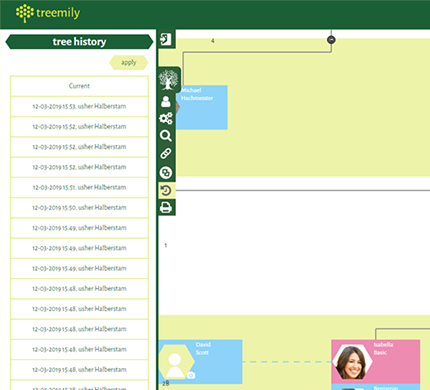Open the family tree icon in sidebar

(169, 80)
